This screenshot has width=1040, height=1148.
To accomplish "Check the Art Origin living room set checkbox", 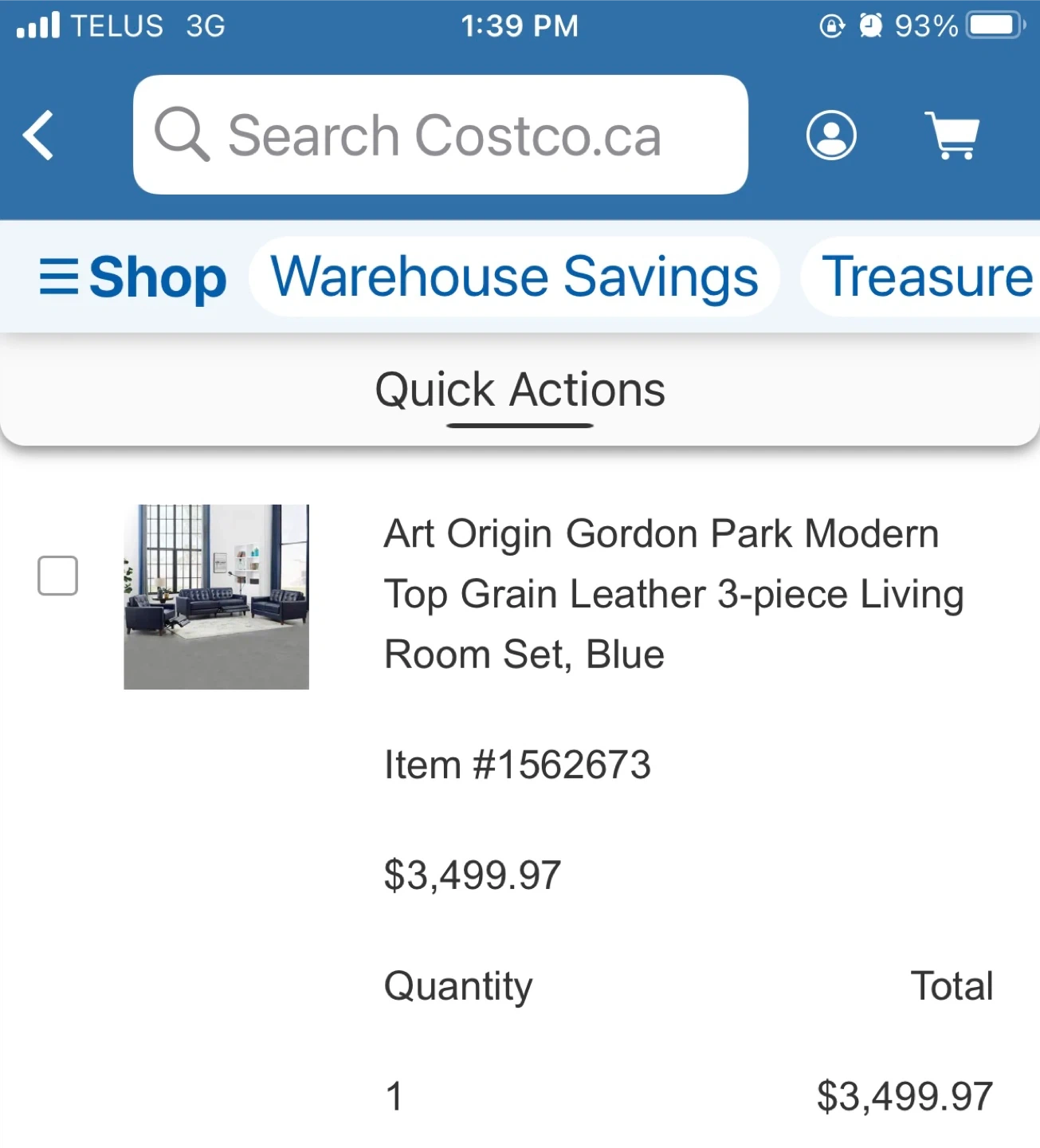I will pyautogui.click(x=58, y=576).
